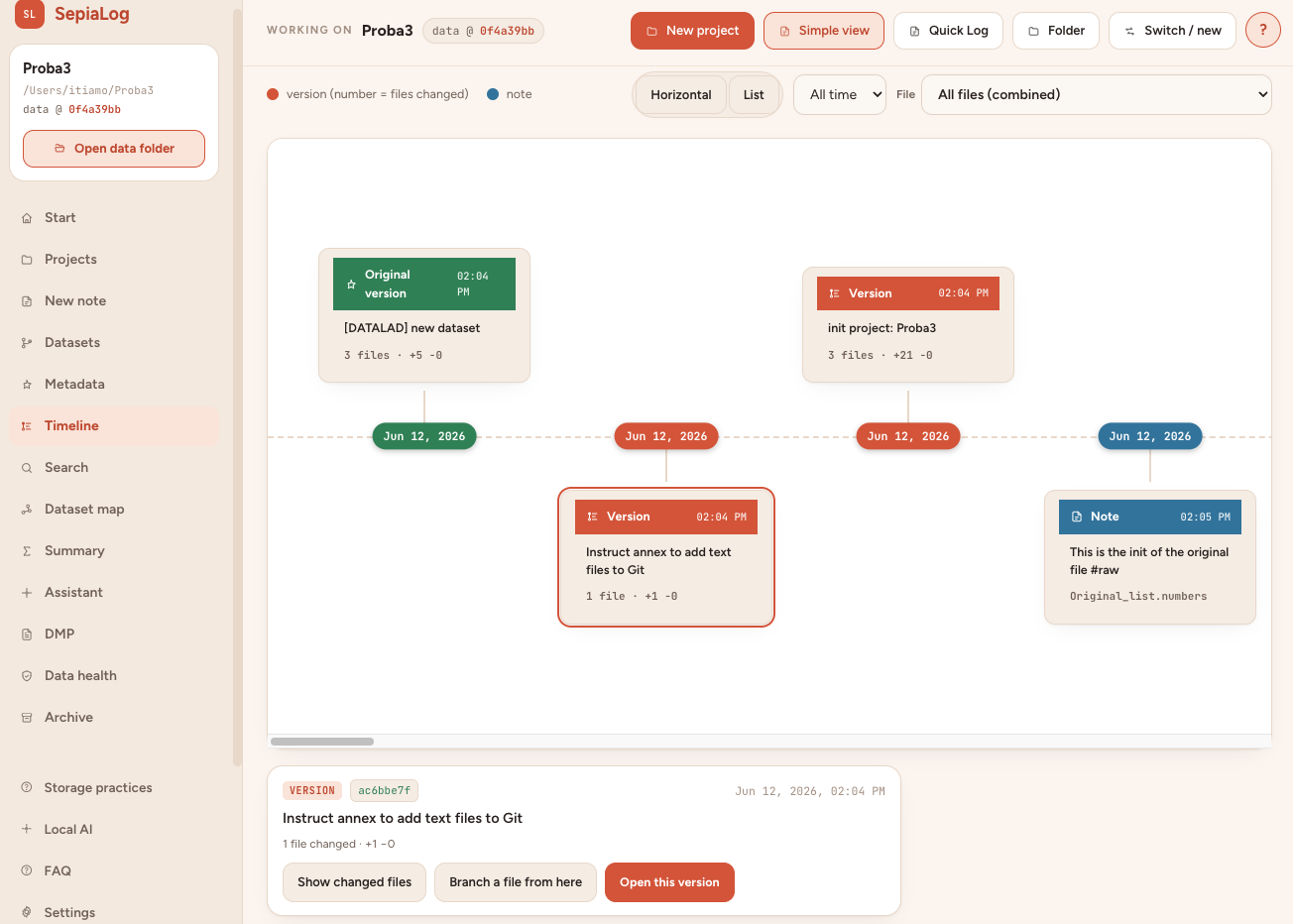The height and width of the screenshot is (924, 1293).
Task: Open the Datasets page
Action: tap(114, 343)
